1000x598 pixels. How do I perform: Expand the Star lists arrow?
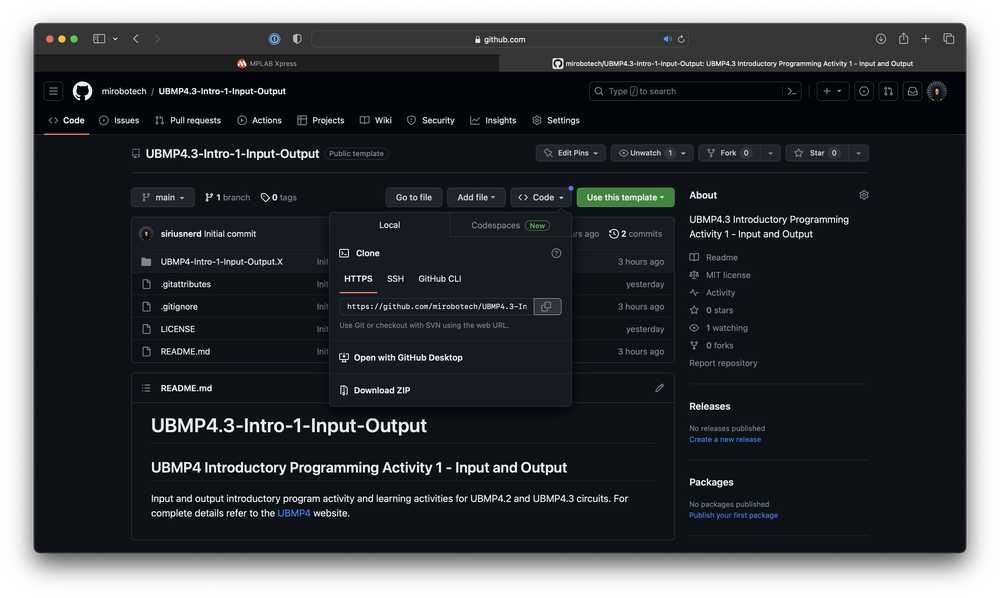coord(858,153)
